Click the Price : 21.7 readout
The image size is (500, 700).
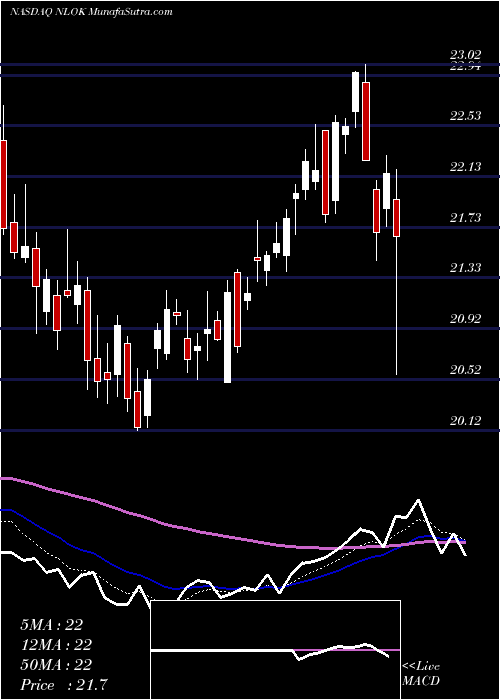click(x=63, y=685)
